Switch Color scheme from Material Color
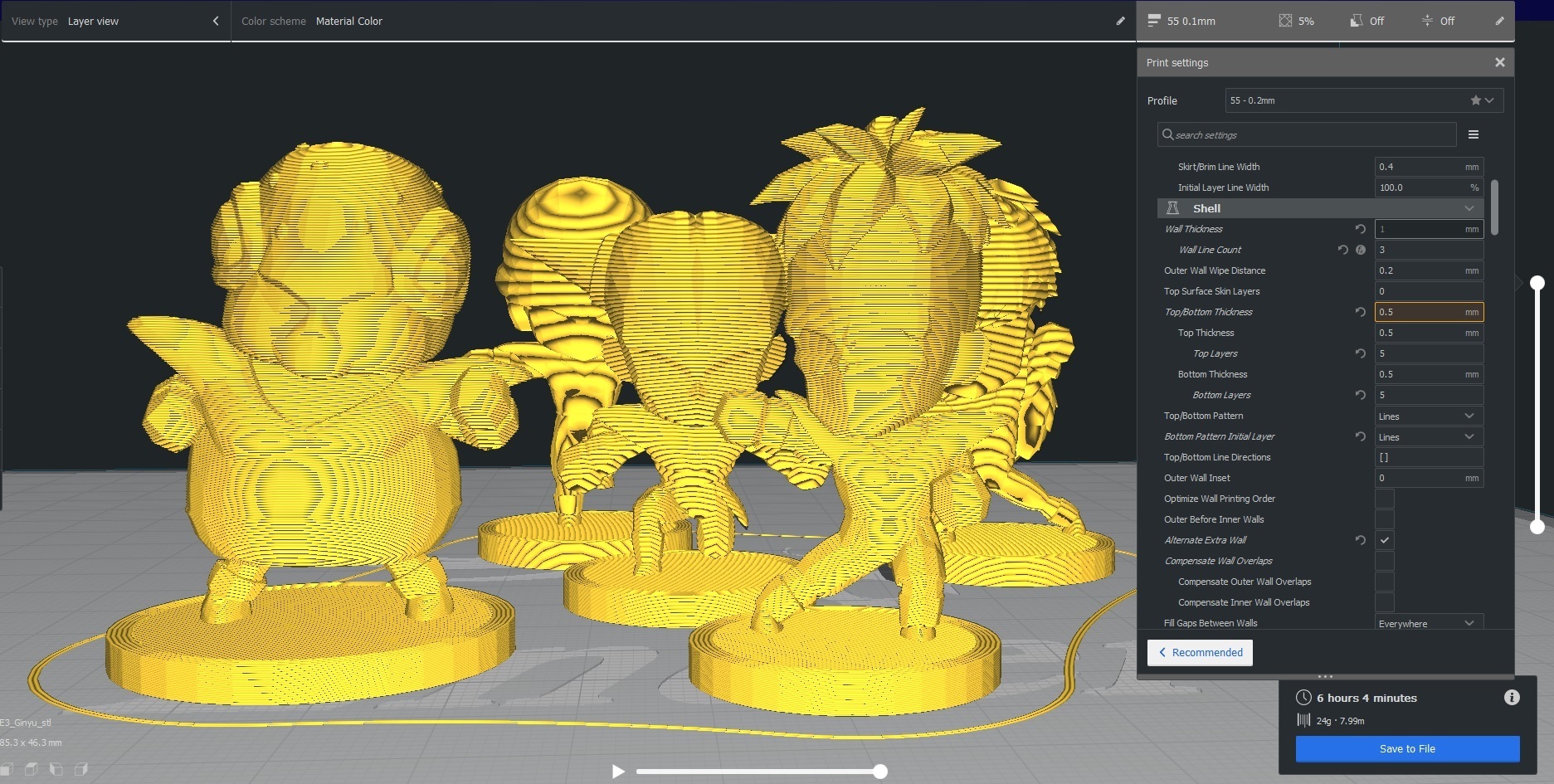 (349, 21)
